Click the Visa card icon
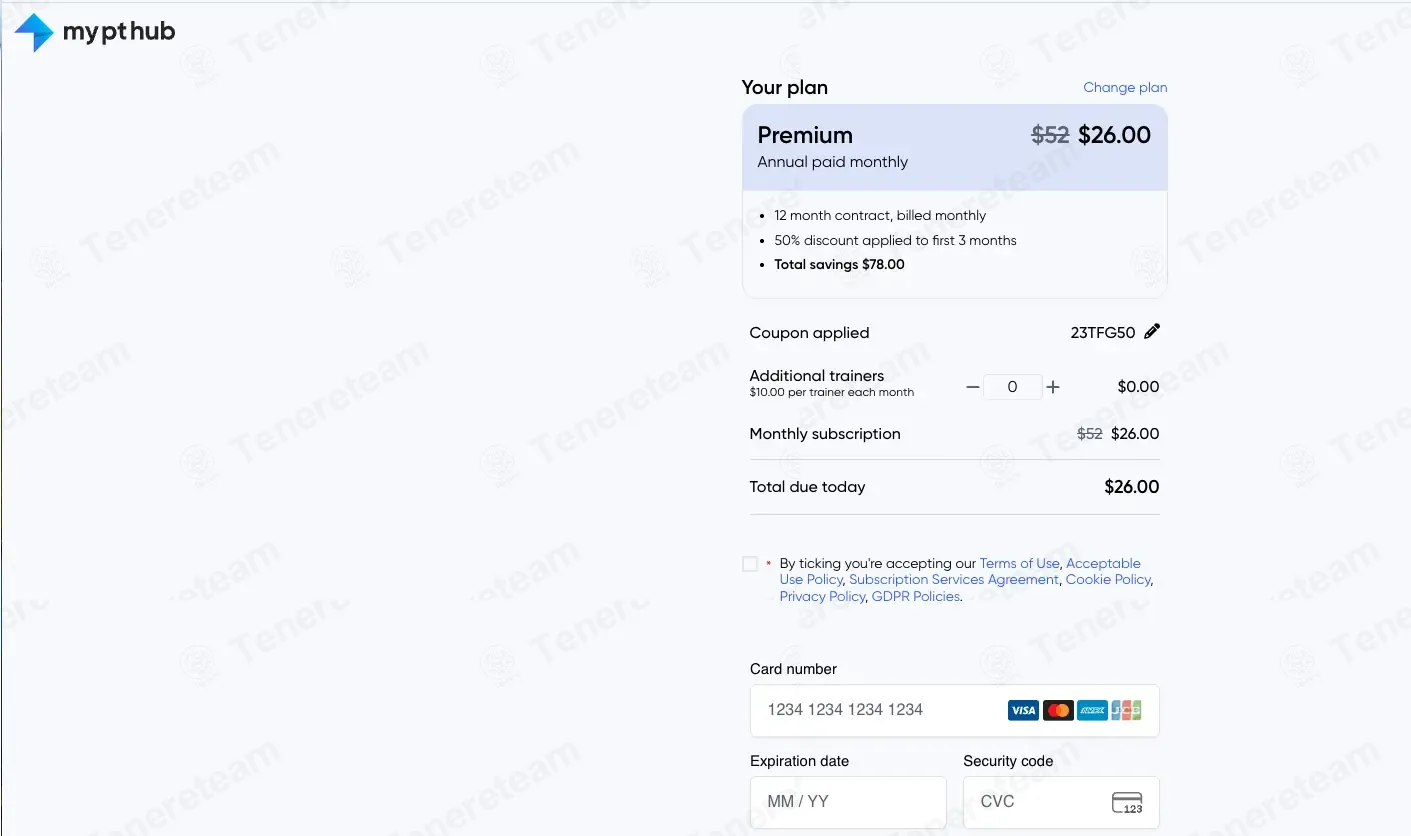 tap(1023, 710)
